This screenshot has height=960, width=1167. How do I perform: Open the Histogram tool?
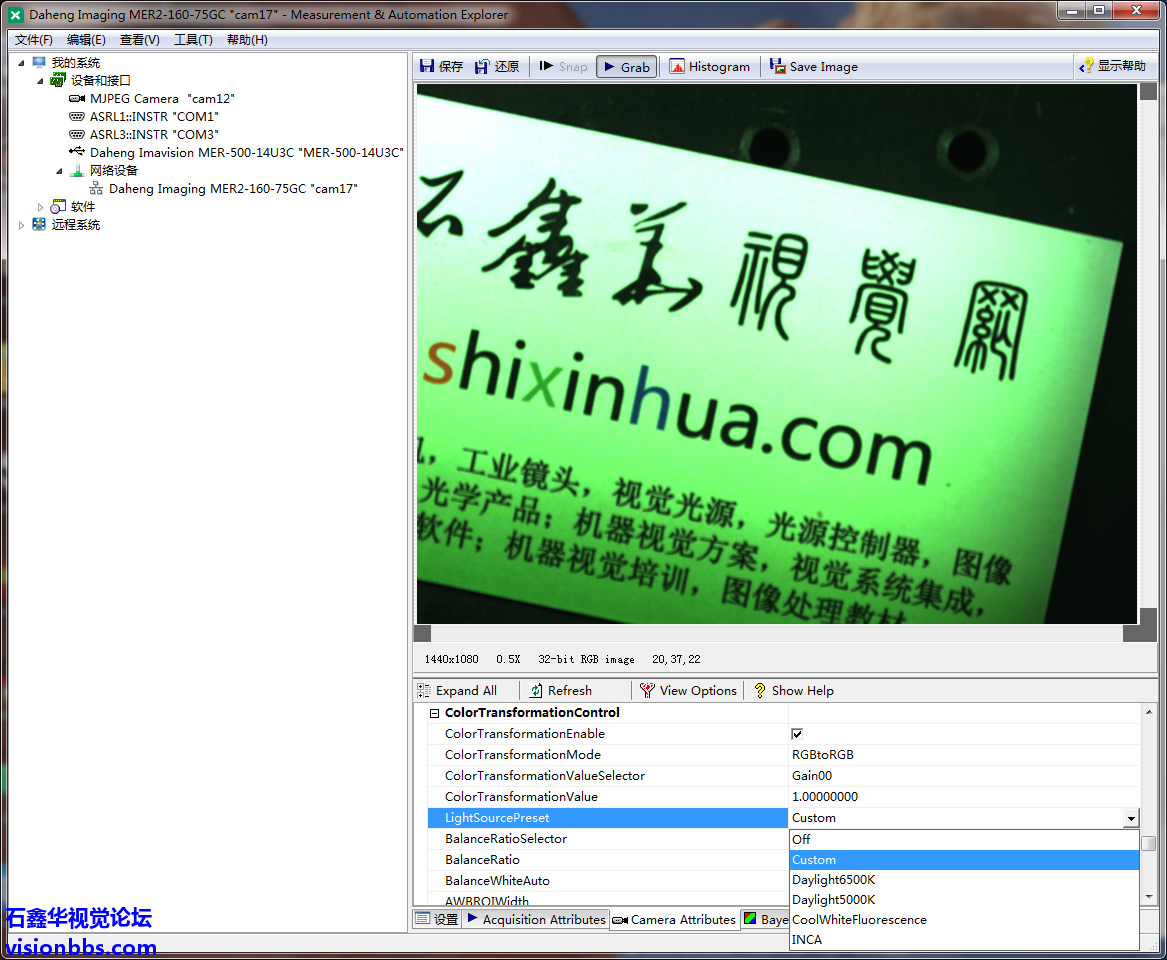coord(709,67)
